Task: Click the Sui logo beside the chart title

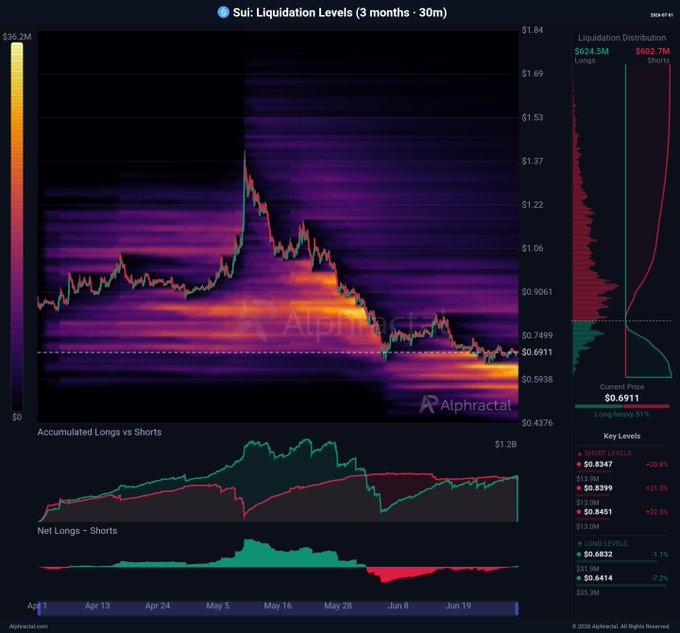Action: (x=223, y=12)
